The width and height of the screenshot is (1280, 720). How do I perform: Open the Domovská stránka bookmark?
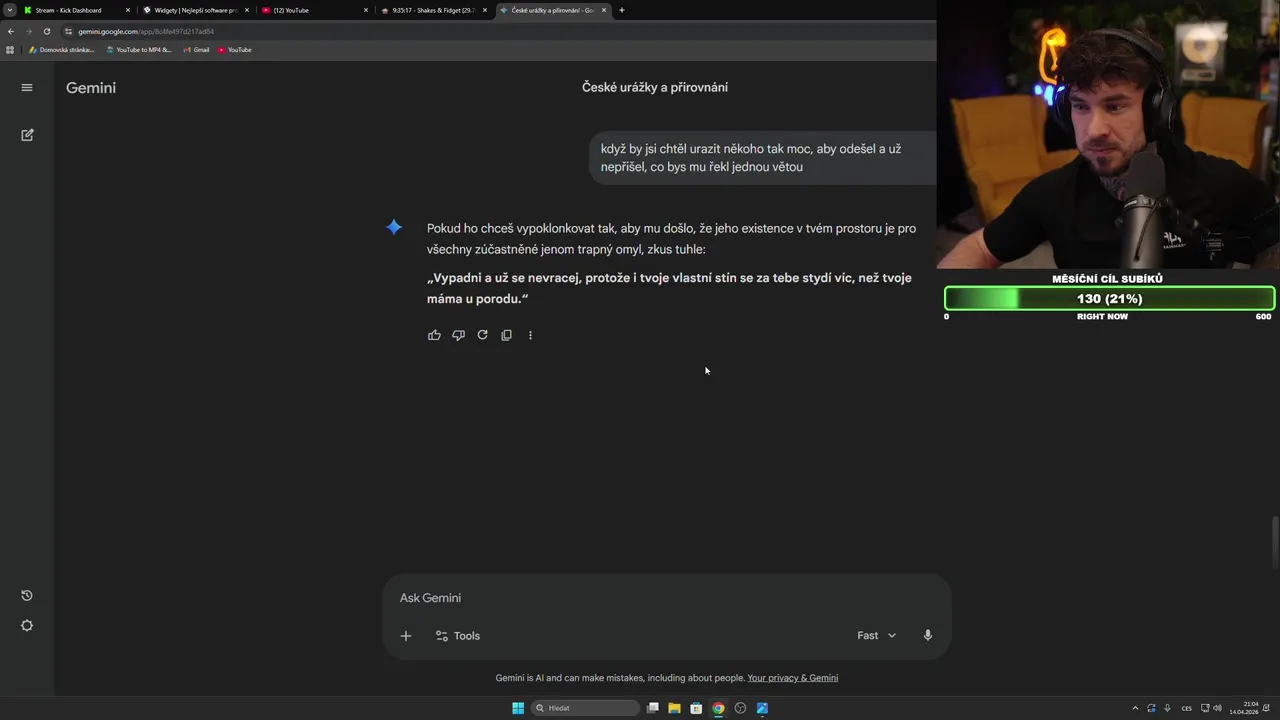pos(62,50)
